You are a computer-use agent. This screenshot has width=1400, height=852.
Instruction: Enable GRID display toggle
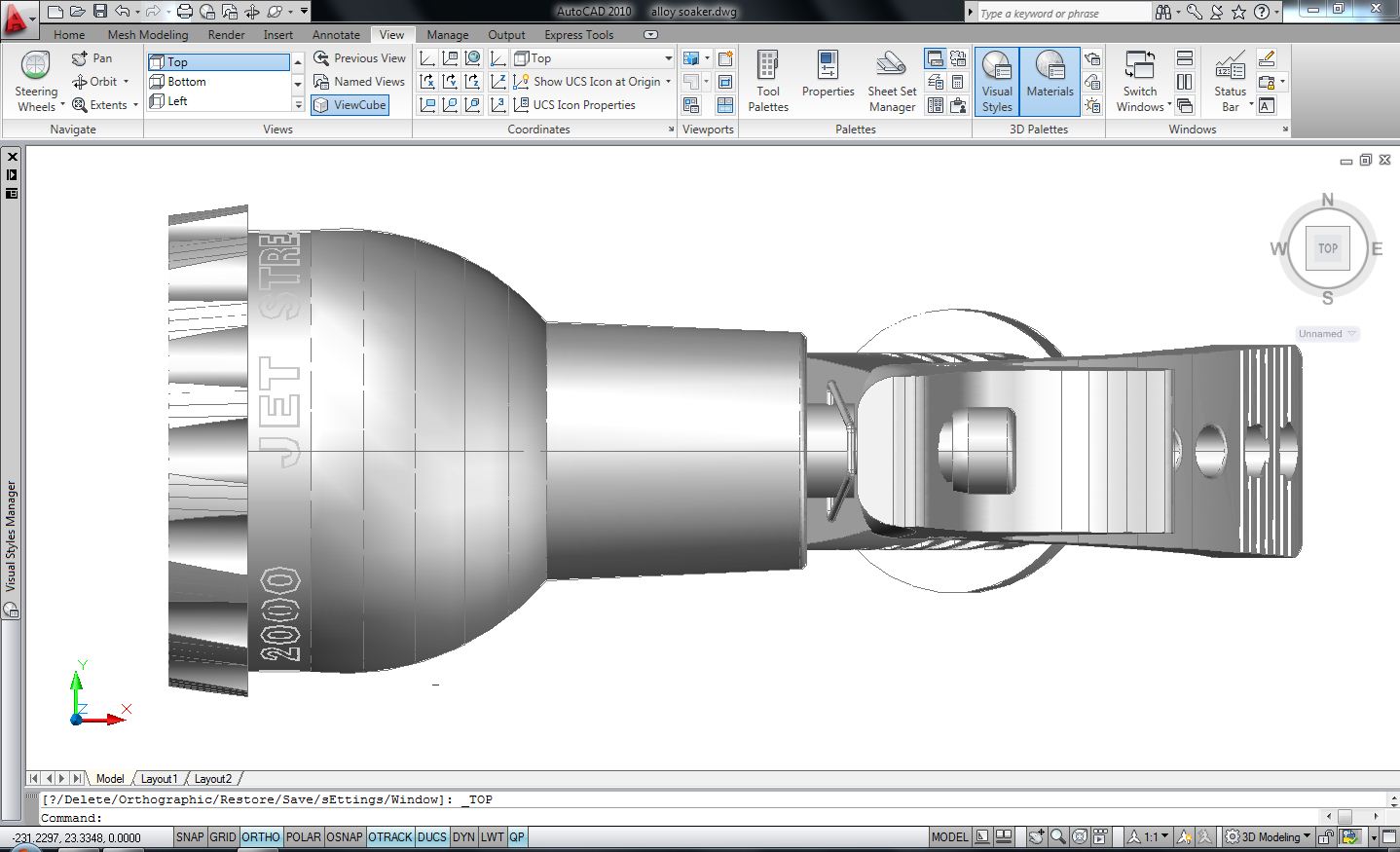point(223,837)
